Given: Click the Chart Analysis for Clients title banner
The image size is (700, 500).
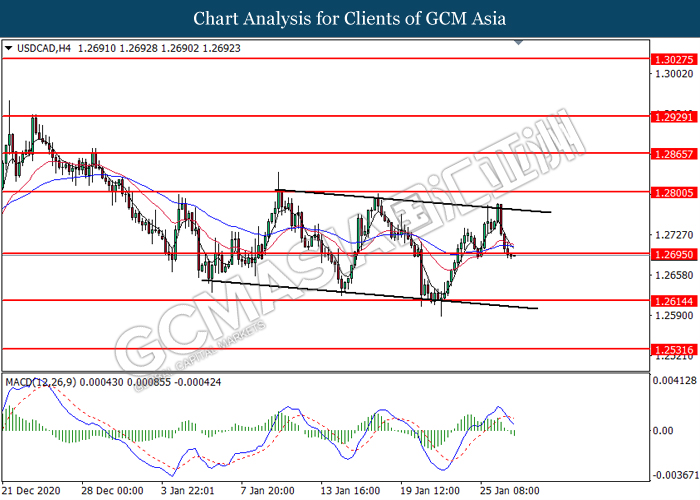Looking at the screenshot, I should (x=349, y=18).
